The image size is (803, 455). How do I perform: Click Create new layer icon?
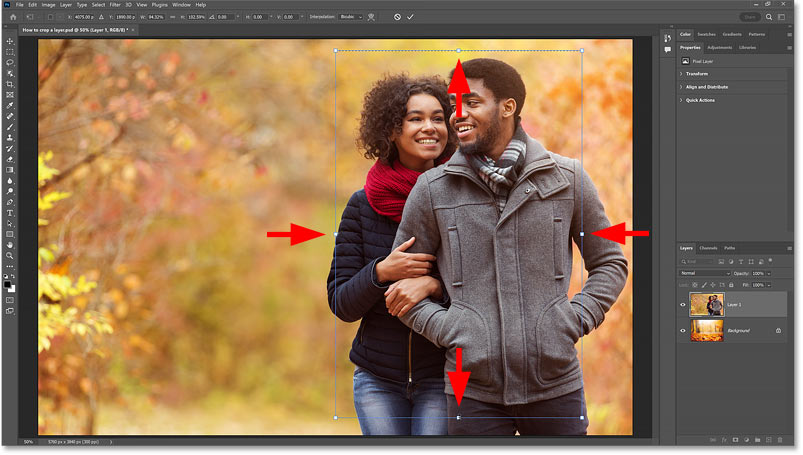769,440
